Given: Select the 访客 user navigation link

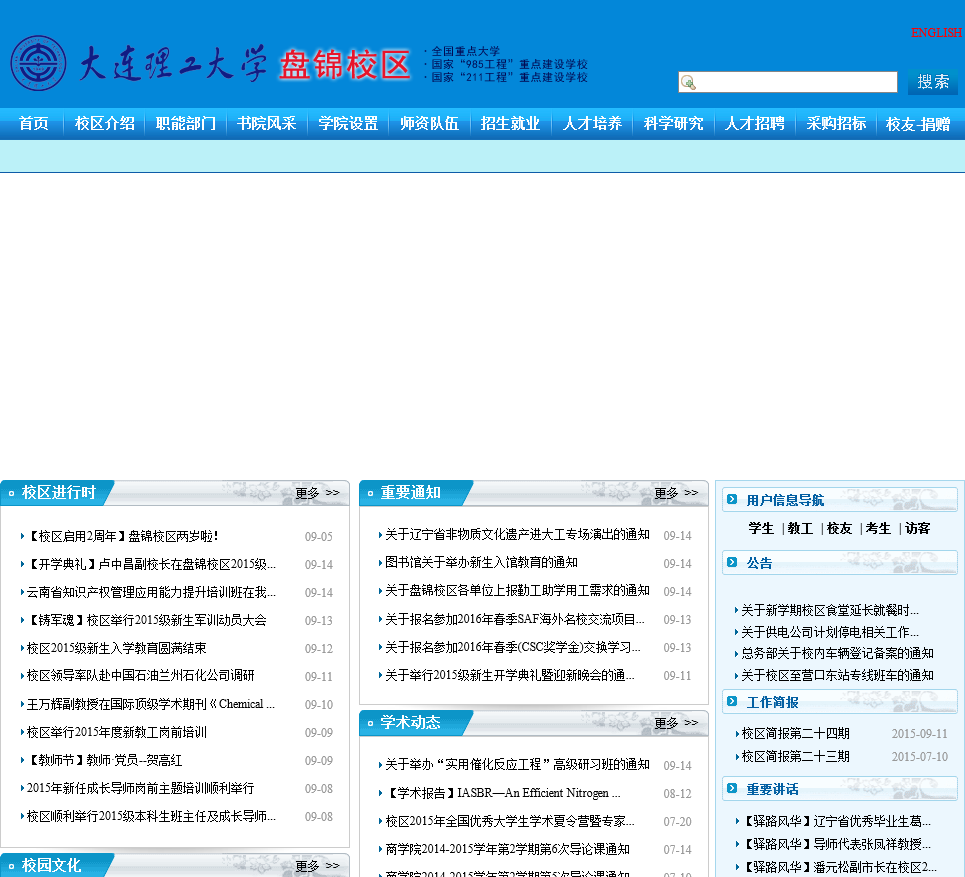Looking at the screenshot, I should click(917, 528).
